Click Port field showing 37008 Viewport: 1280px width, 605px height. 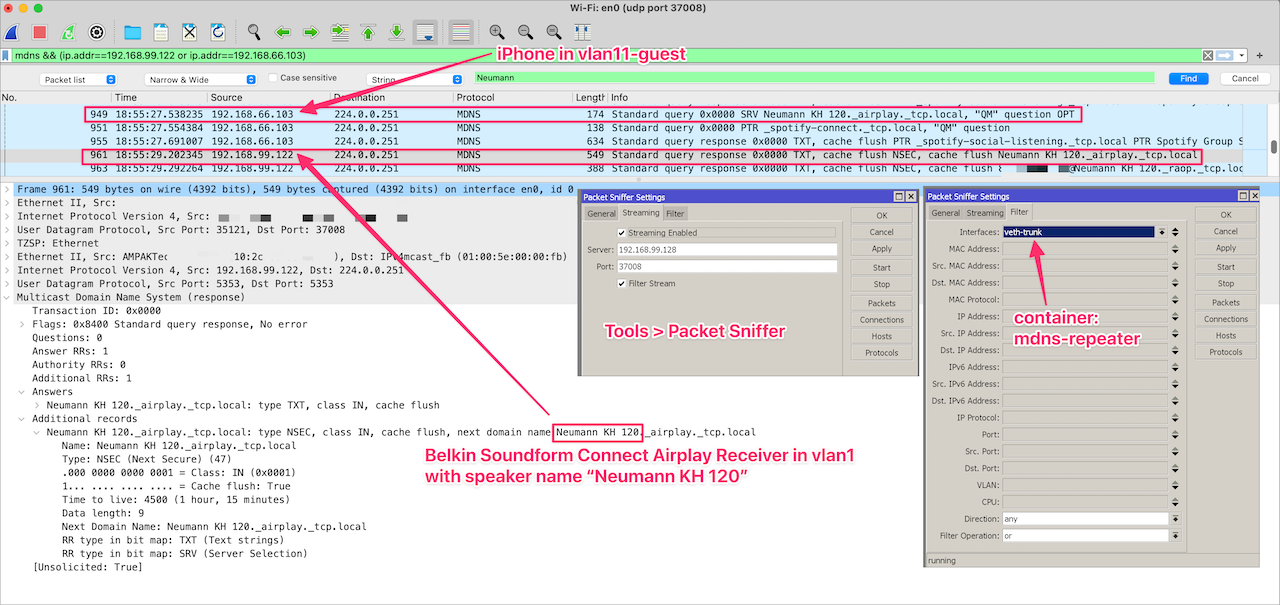click(x=726, y=267)
